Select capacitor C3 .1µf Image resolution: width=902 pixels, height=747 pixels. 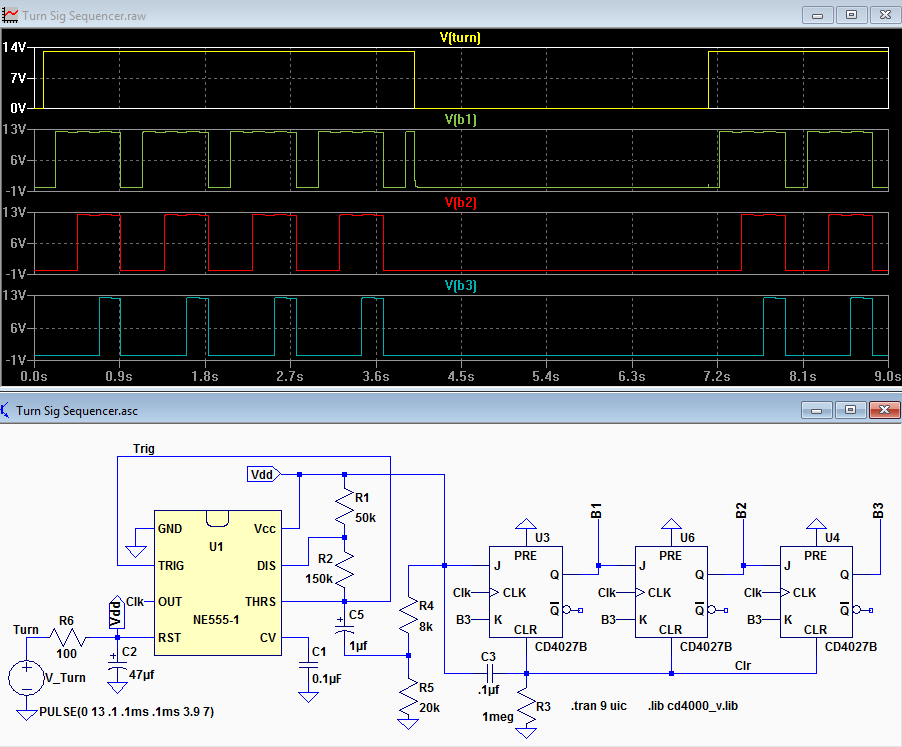pyautogui.click(x=489, y=673)
